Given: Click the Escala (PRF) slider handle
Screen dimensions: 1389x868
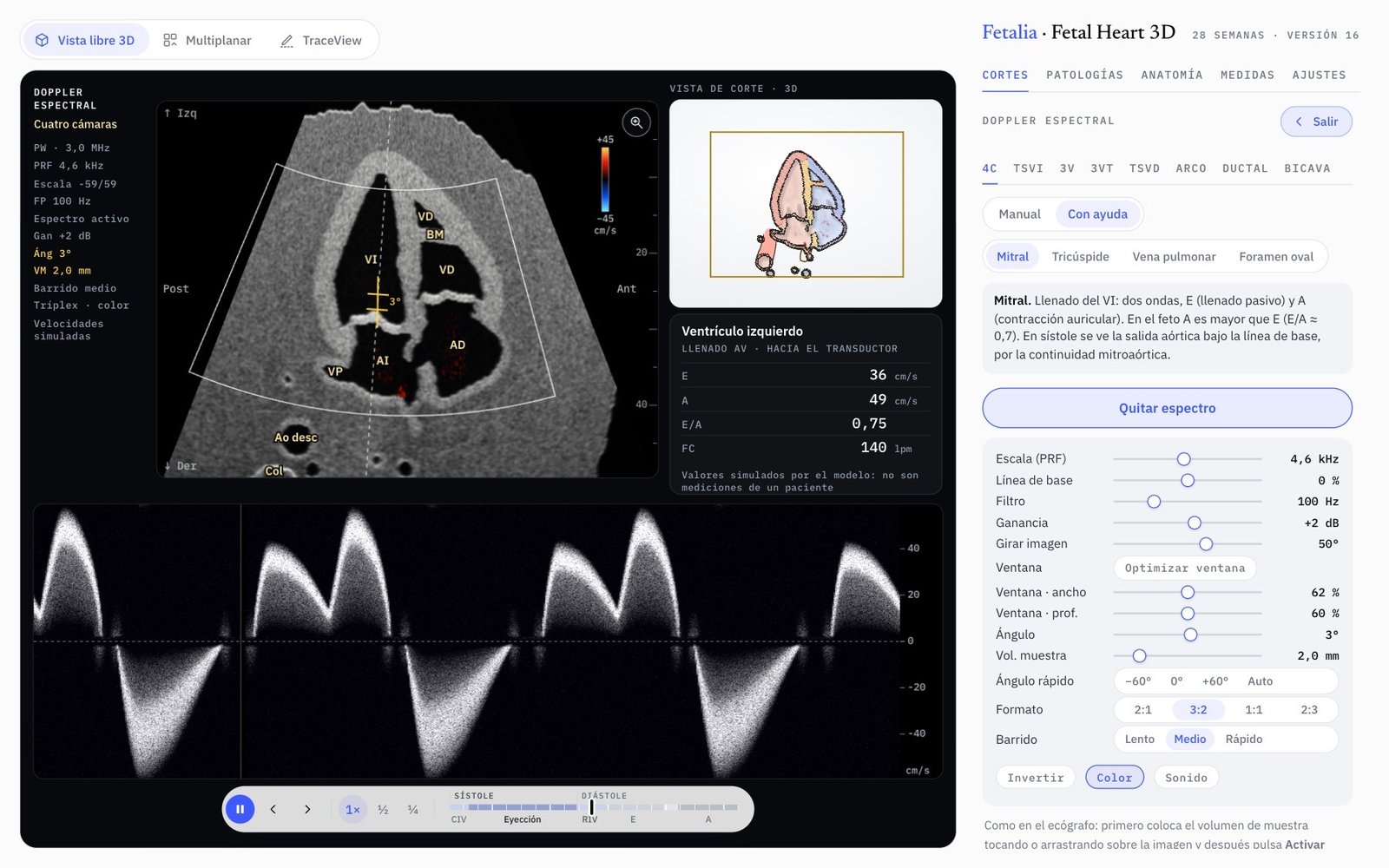Looking at the screenshot, I should [x=1183, y=459].
